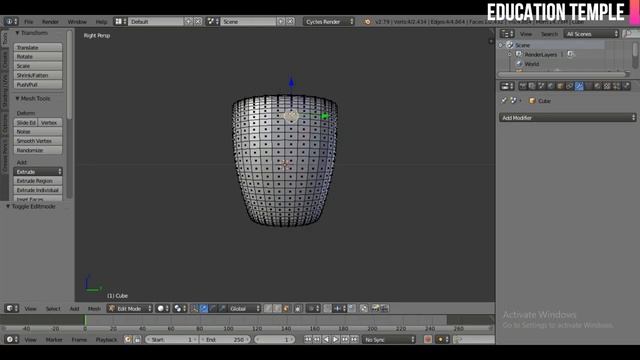
Task: Open the Global transform orientation dropdown
Action: click(244, 308)
